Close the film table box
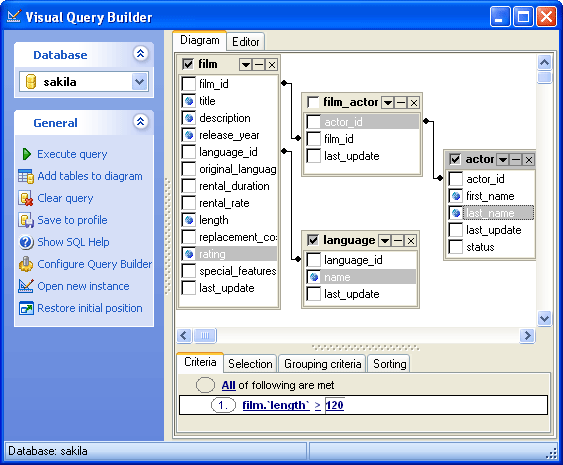 click(272, 65)
